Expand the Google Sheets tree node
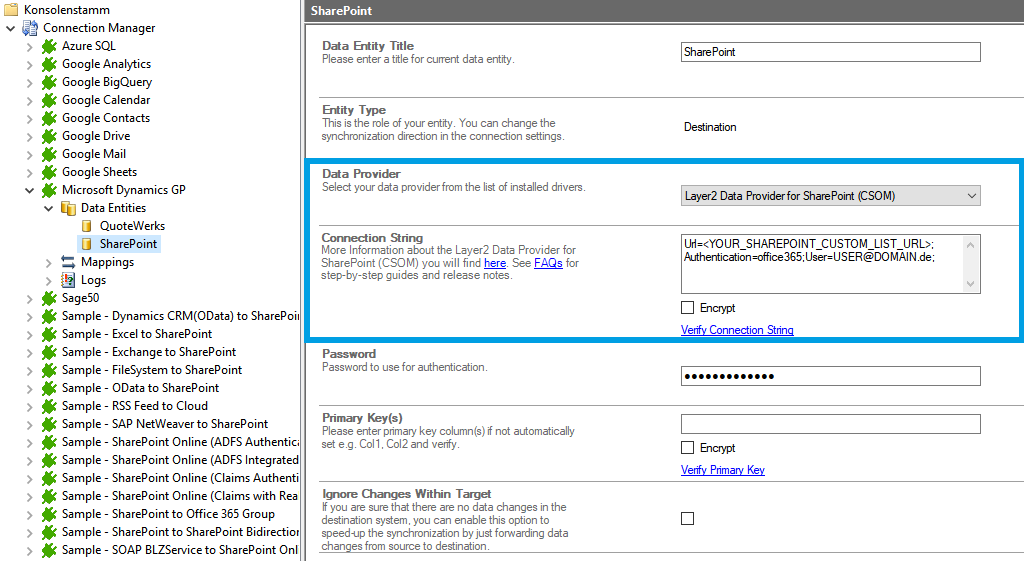1024x561 pixels. tap(30, 172)
